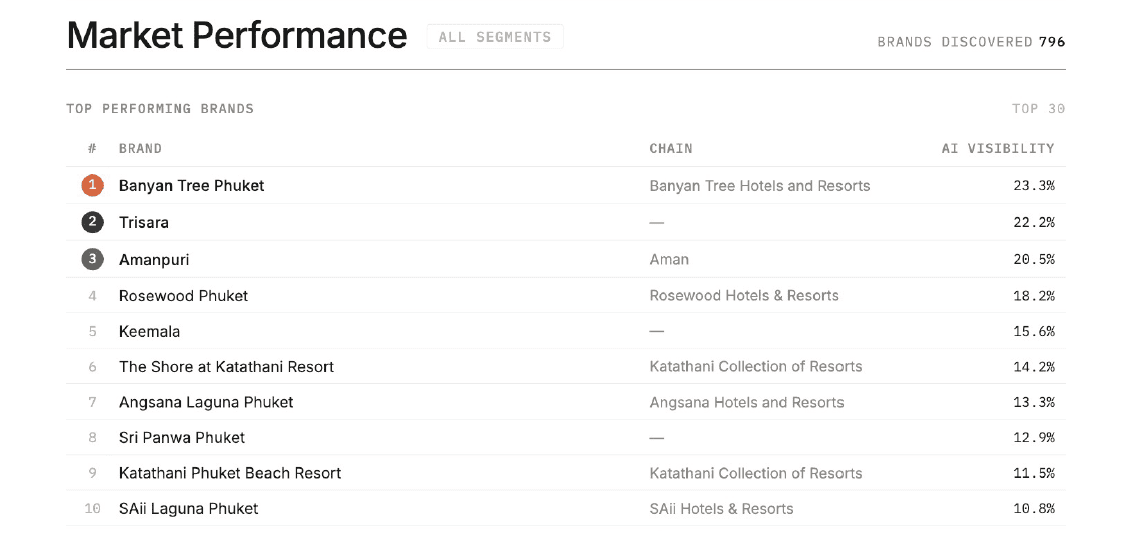Open the ALL SEGMENTS filter
The image size is (1131, 535).
(x=495, y=37)
